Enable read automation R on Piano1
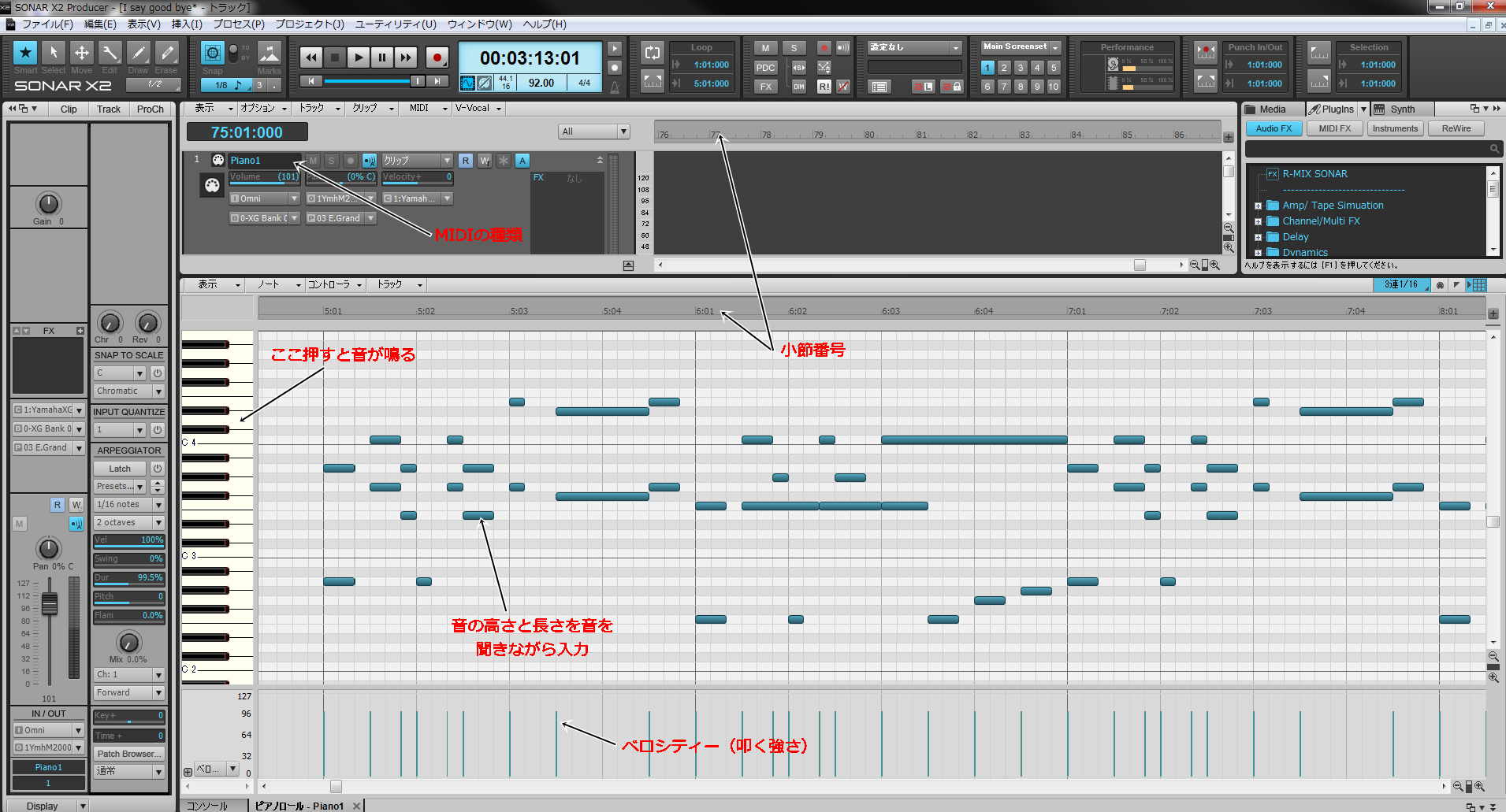 (x=466, y=161)
